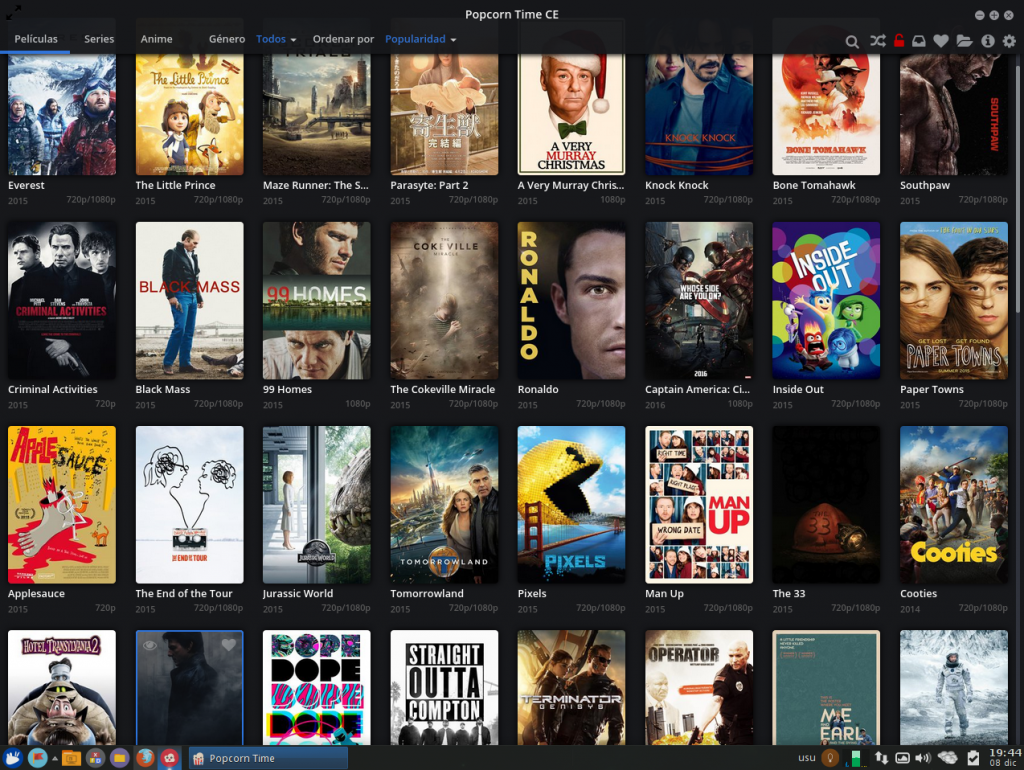Open the folder icon in the toolbar

(x=965, y=41)
